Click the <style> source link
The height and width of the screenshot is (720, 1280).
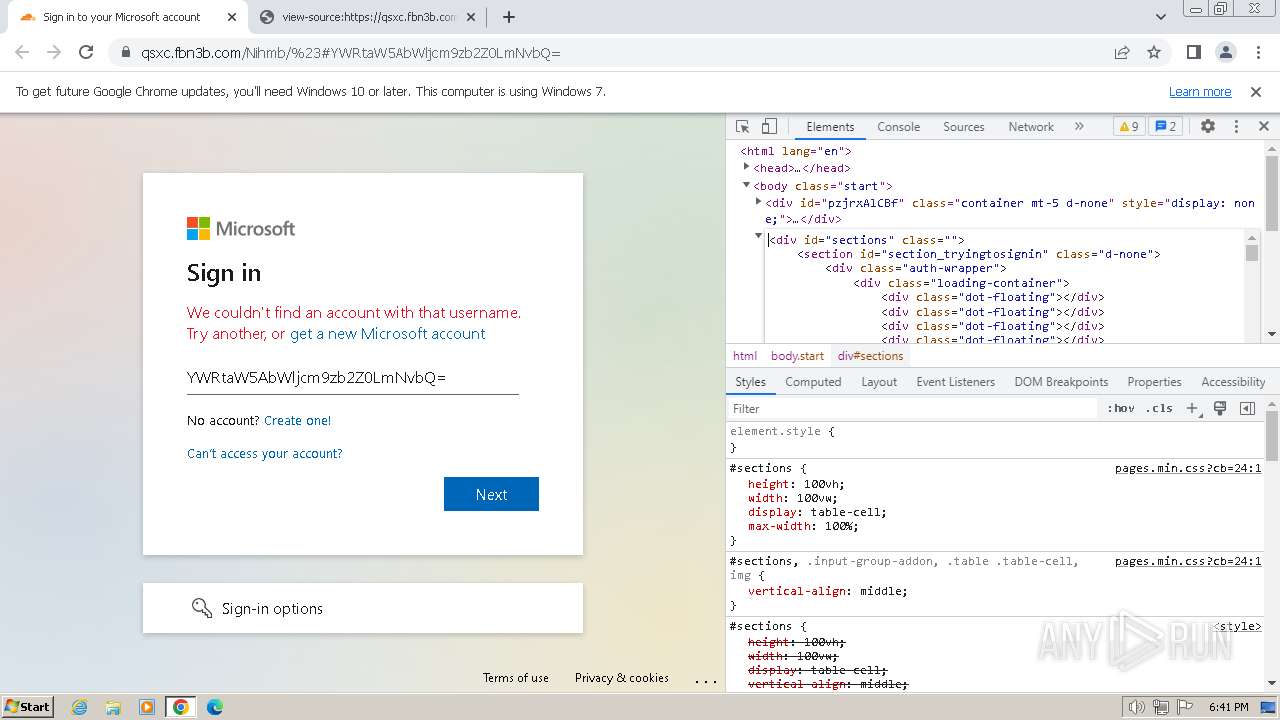pyautogui.click(x=1238, y=626)
